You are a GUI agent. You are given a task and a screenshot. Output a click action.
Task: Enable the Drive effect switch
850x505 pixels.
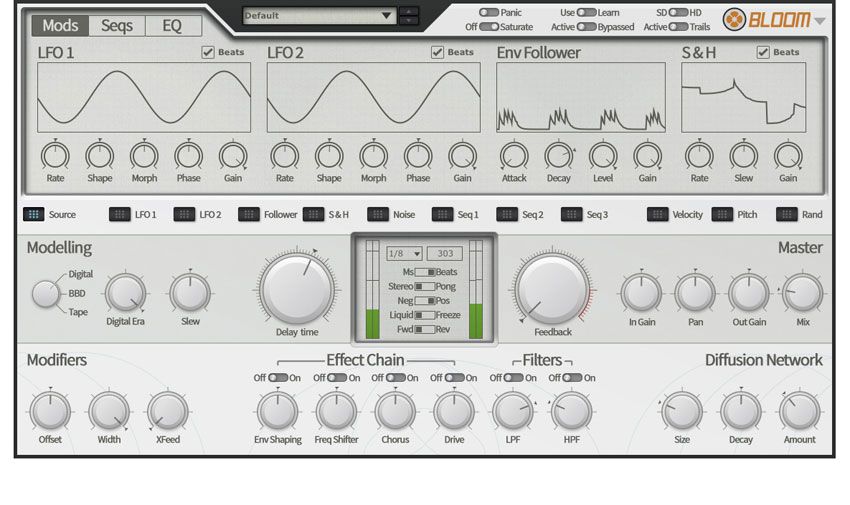(x=454, y=378)
